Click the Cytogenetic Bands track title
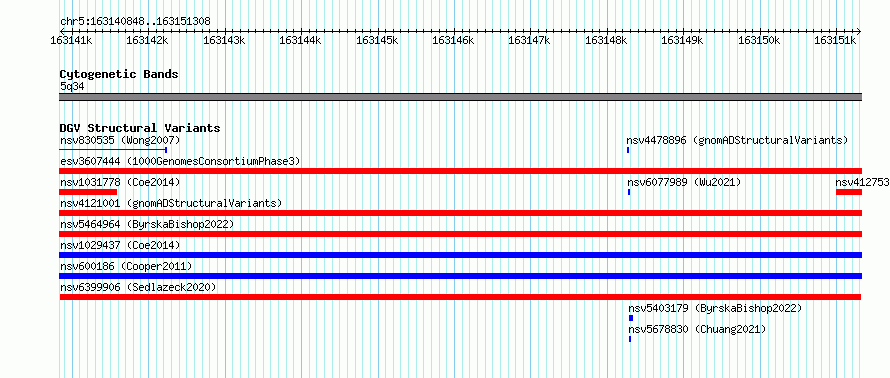890x378 pixels. (x=119, y=74)
